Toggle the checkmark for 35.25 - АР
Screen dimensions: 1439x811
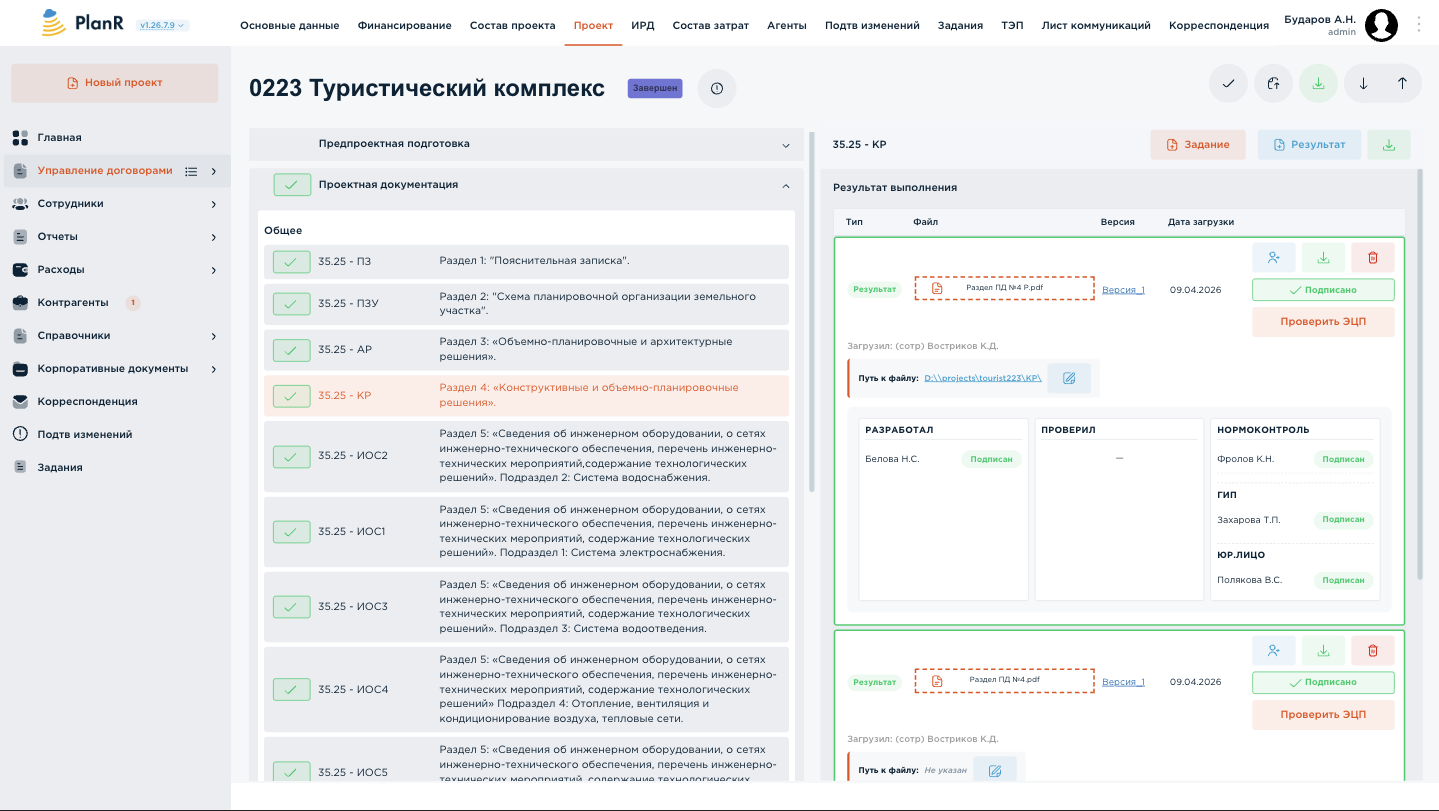(x=292, y=350)
